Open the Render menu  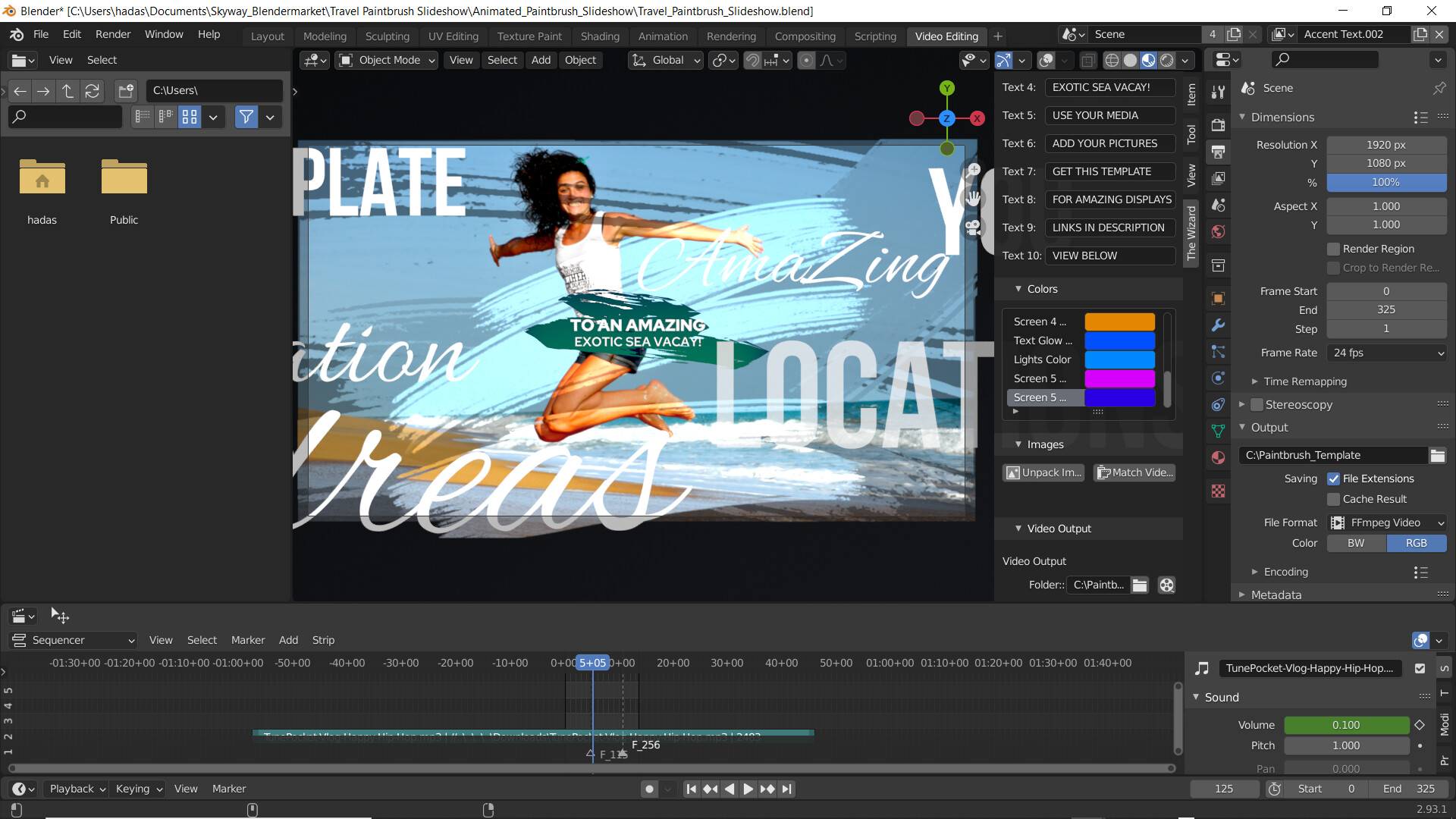point(112,34)
